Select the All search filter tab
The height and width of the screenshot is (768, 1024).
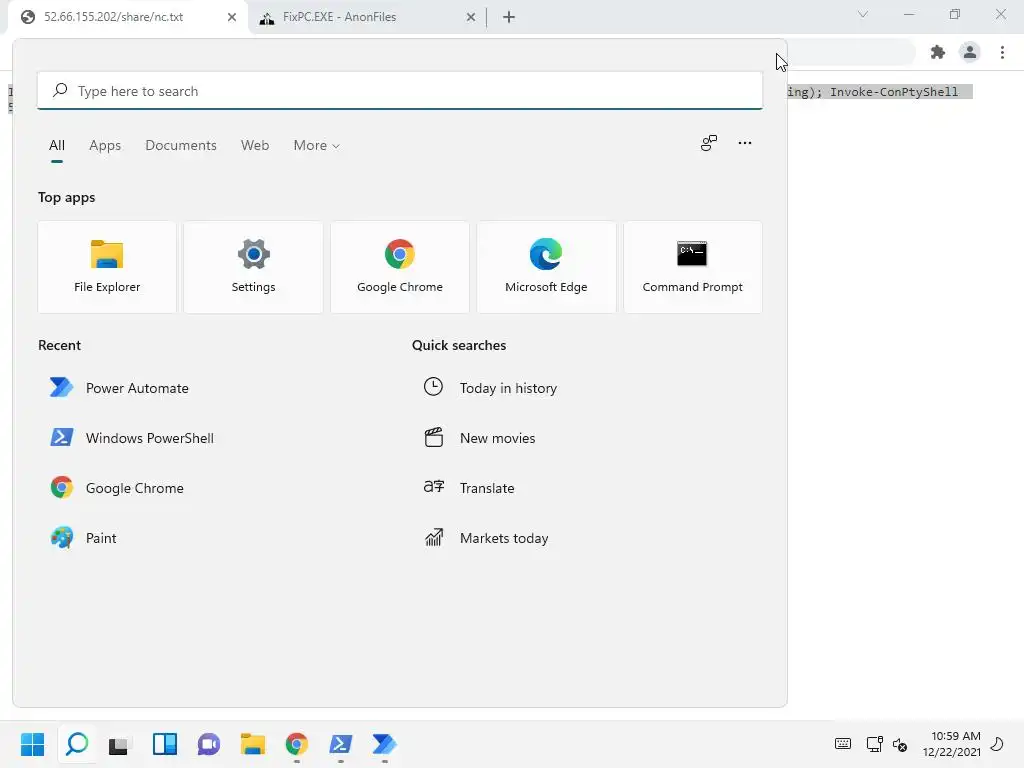pos(57,146)
